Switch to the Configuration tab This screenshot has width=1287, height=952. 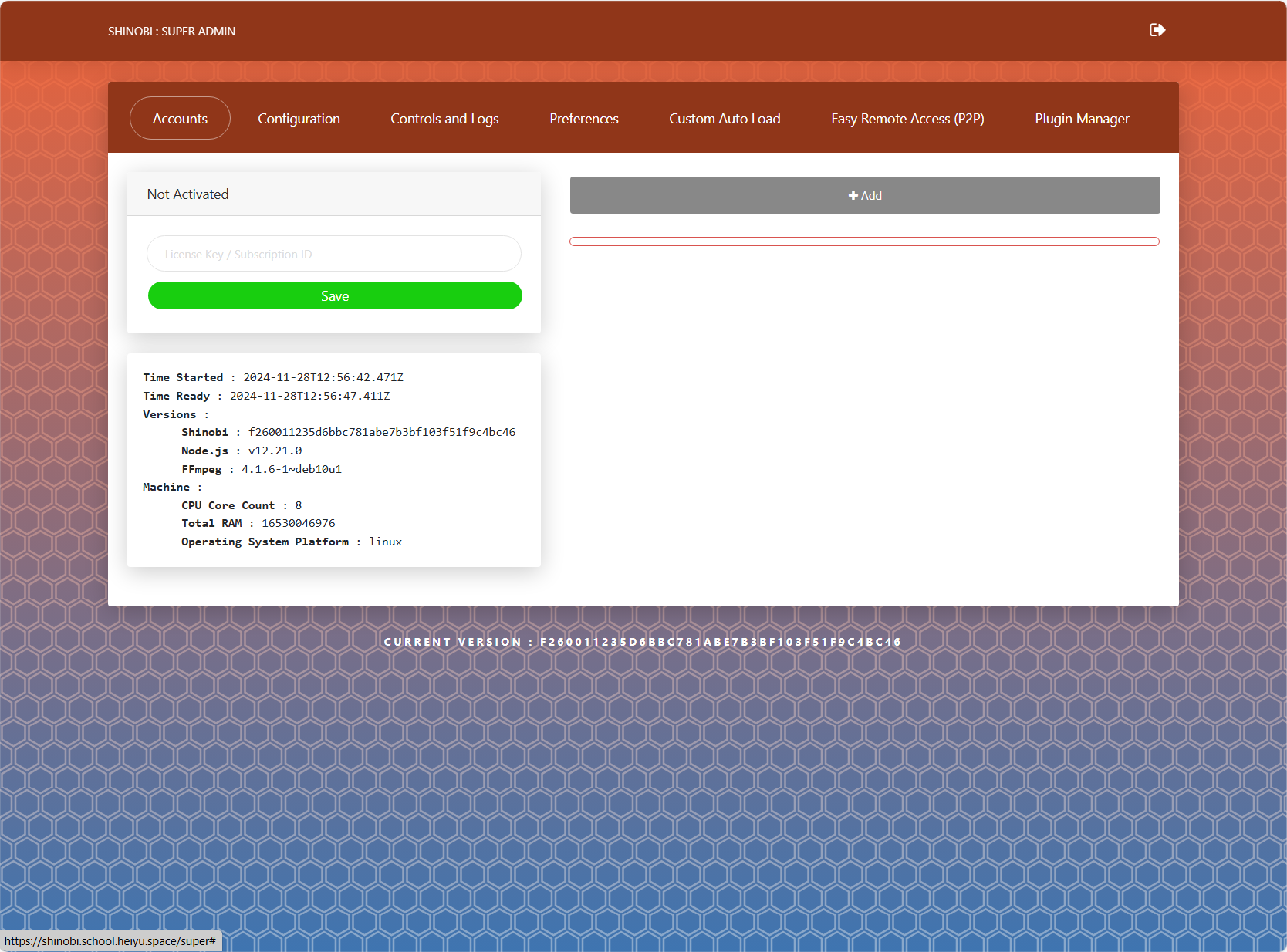pos(299,118)
